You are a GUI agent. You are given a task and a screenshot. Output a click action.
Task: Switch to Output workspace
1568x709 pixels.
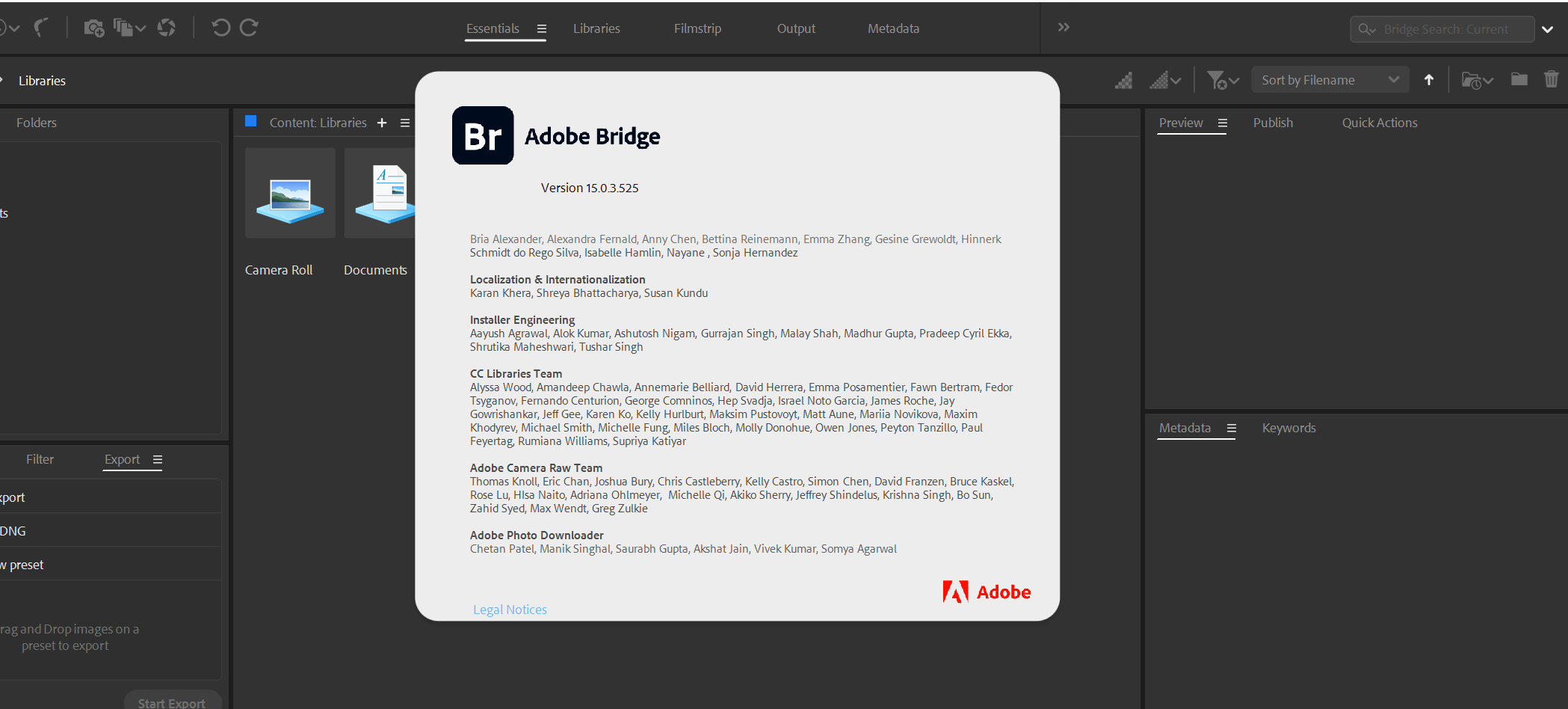[796, 28]
